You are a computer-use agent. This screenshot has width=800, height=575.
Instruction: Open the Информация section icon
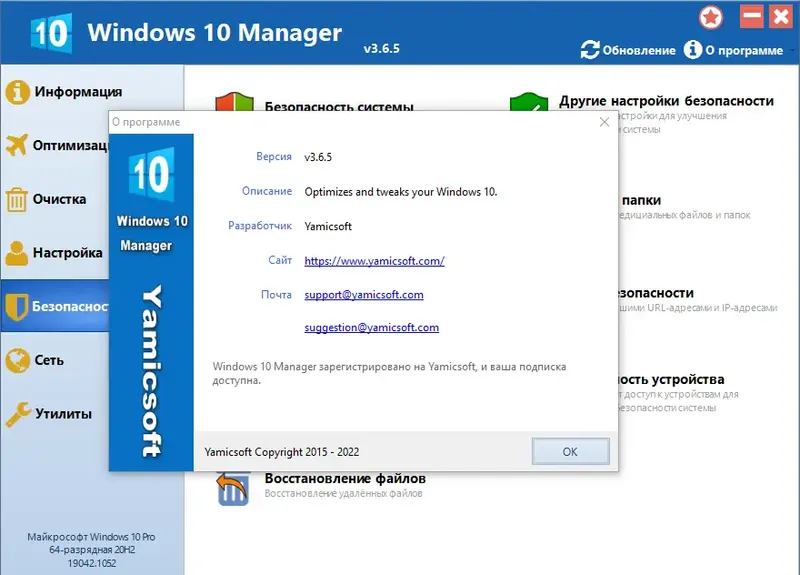[17, 92]
